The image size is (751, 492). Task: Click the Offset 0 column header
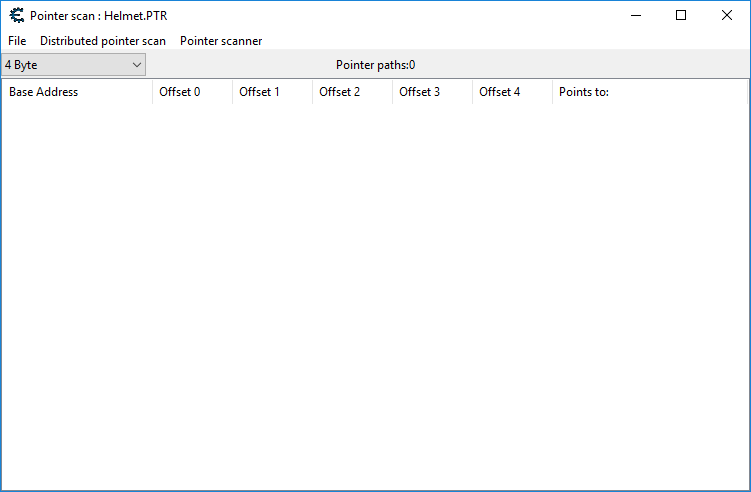tap(193, 92)
